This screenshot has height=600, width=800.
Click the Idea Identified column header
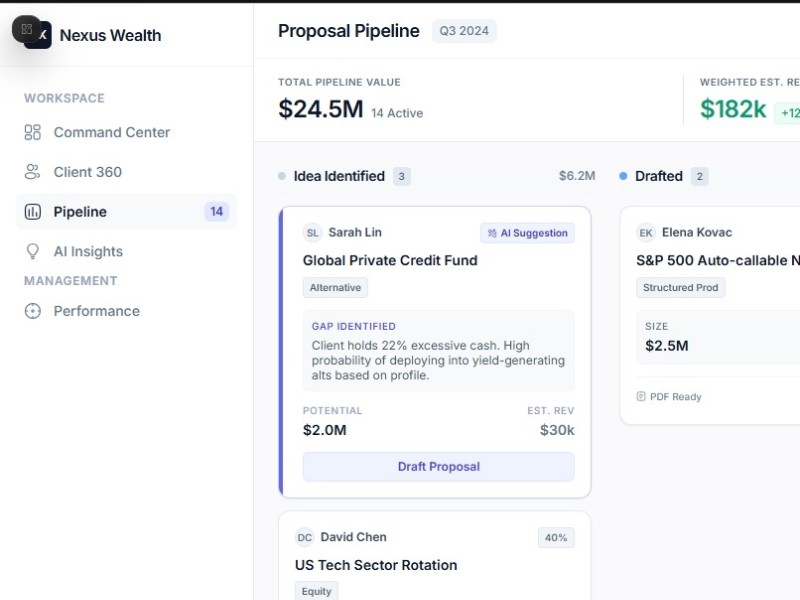point(339,176)
